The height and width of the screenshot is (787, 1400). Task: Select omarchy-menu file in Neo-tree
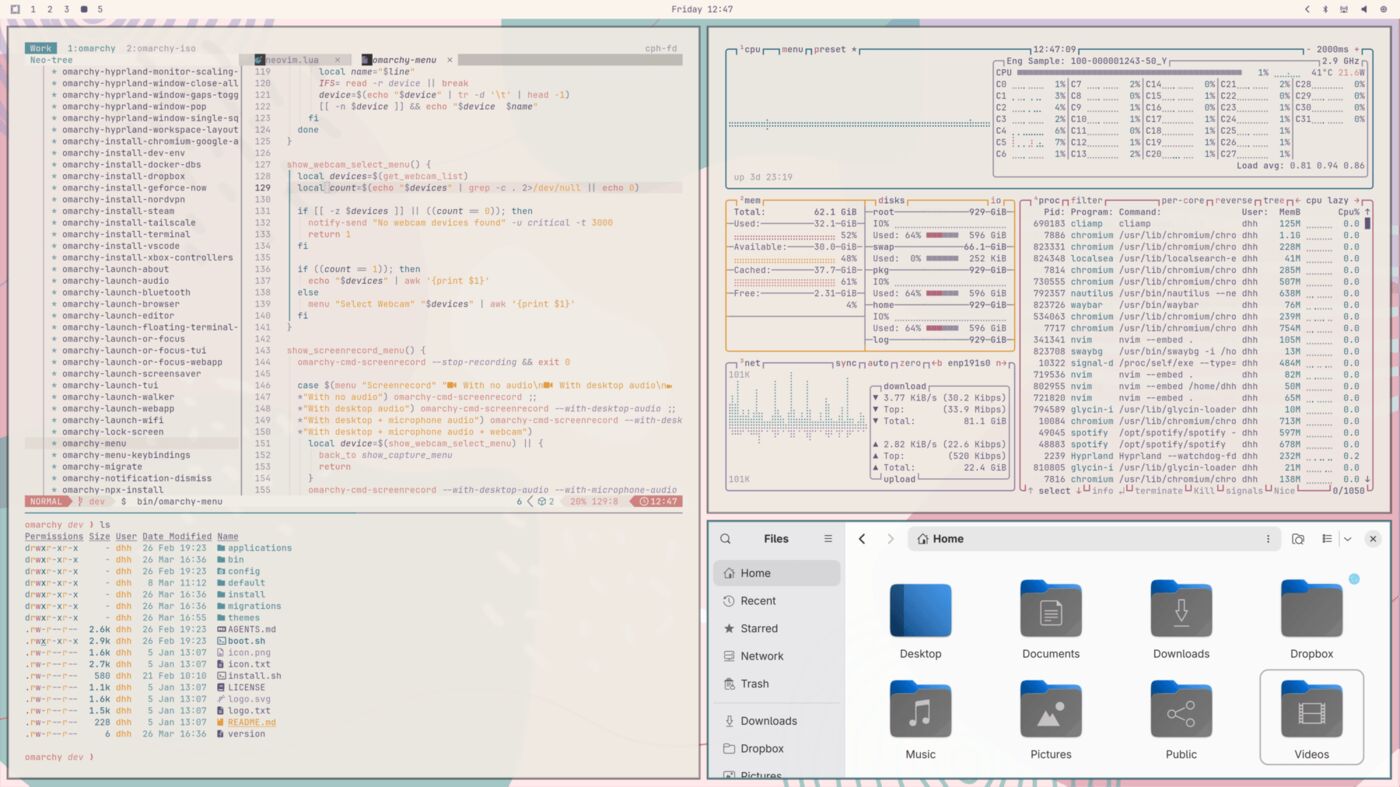coord(94,443)
